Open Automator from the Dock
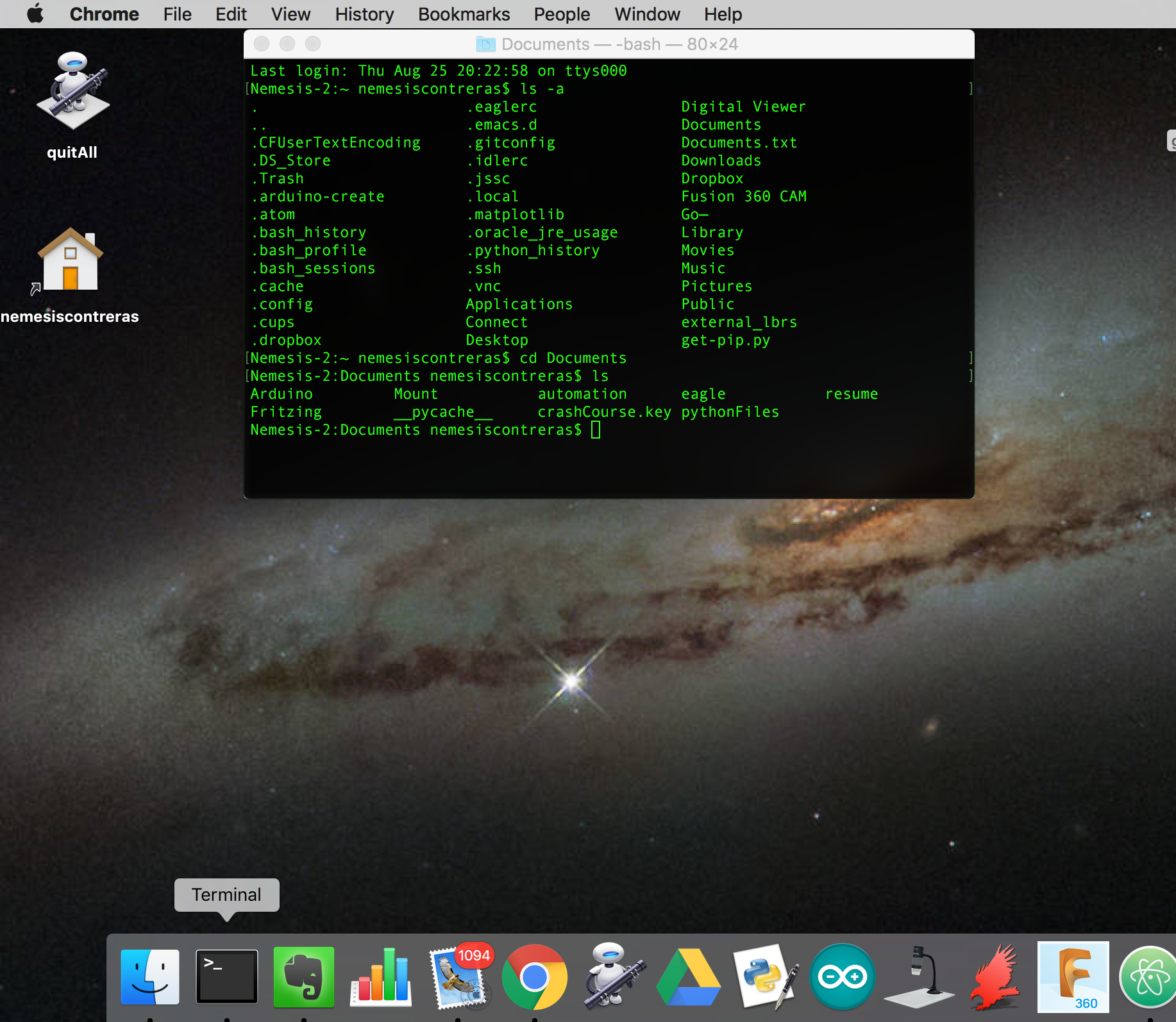 [612, 976]
